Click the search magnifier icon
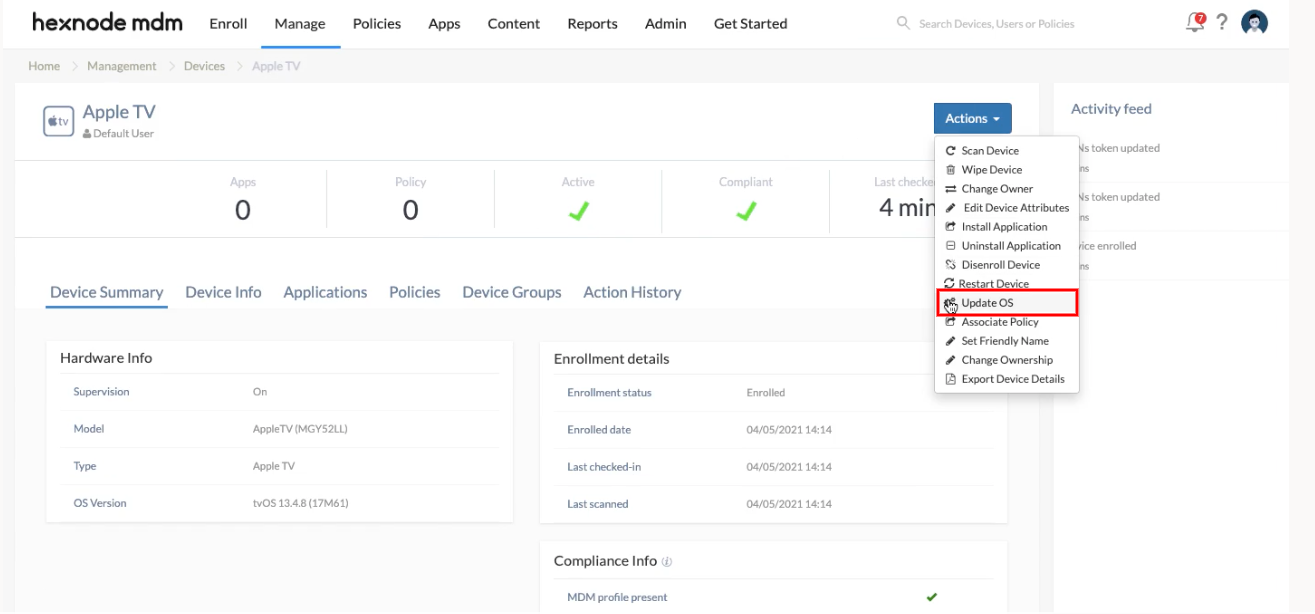The image size is (1315, 614). (903, 23)
